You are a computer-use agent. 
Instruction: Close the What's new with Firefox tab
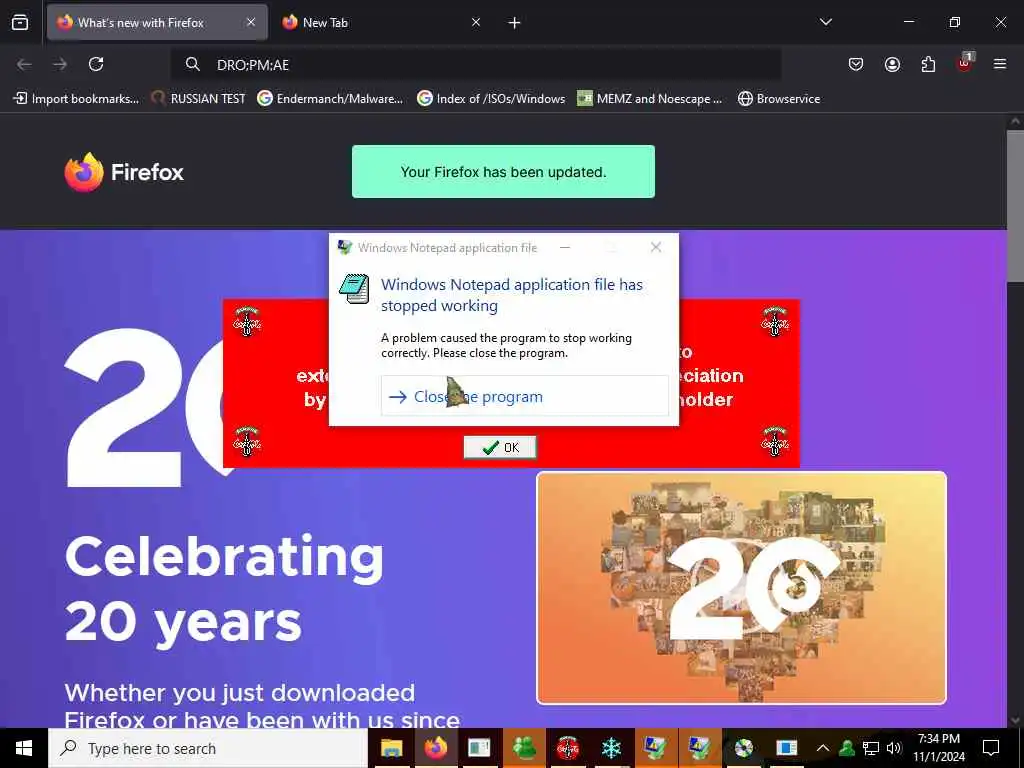tap(251, 23)
